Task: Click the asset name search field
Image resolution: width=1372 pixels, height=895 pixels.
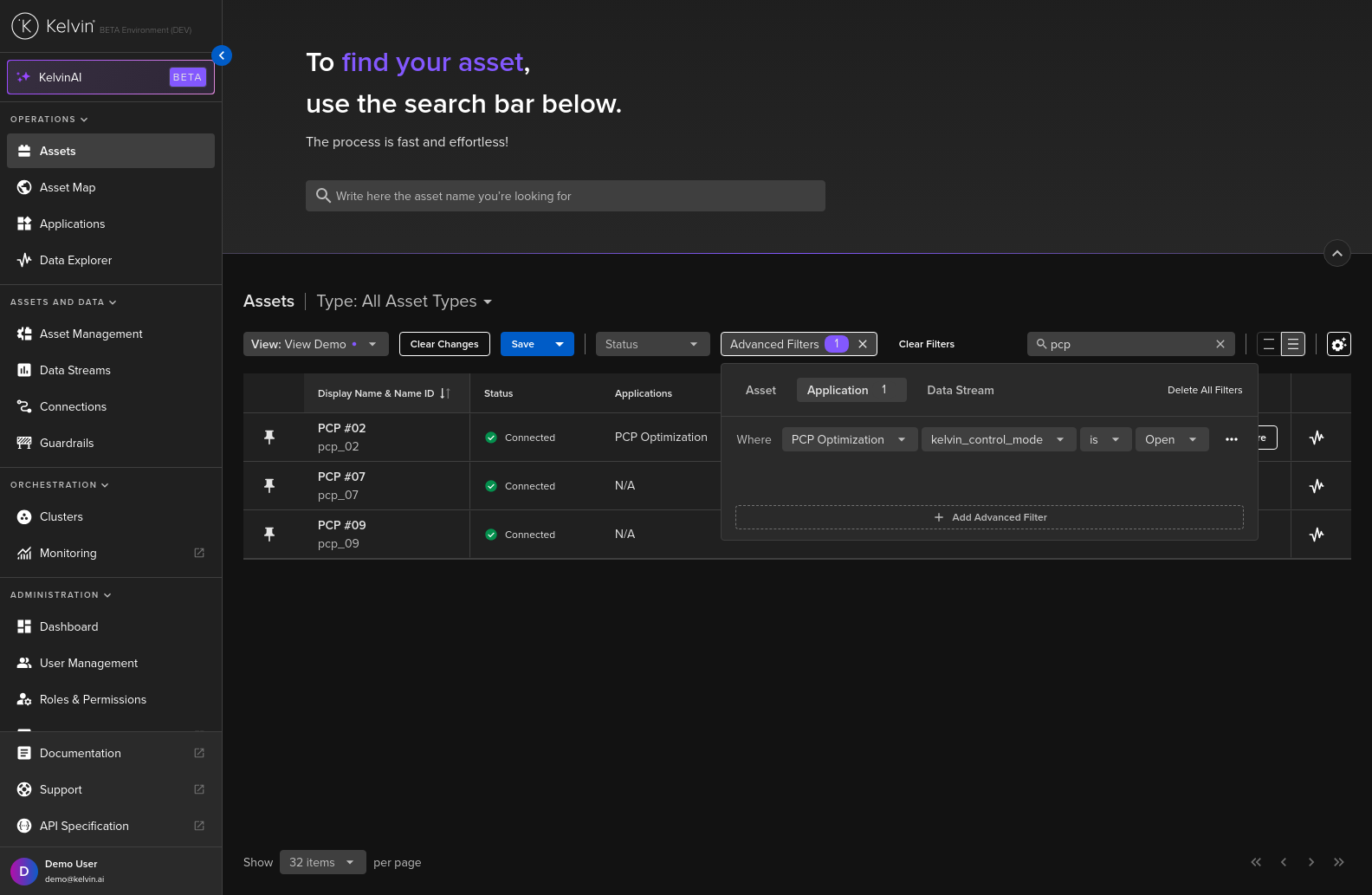Action: (565, 196)
